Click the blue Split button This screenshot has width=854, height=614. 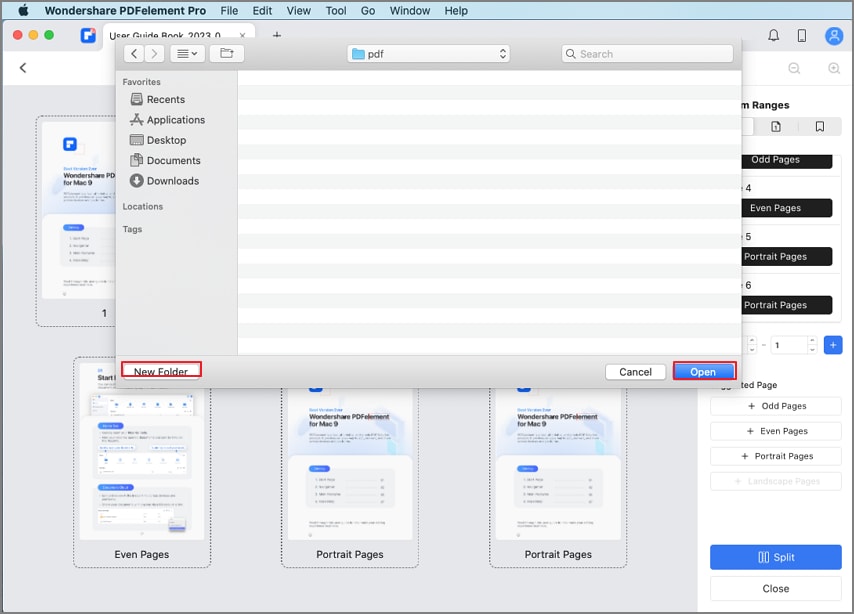(776, 557)
